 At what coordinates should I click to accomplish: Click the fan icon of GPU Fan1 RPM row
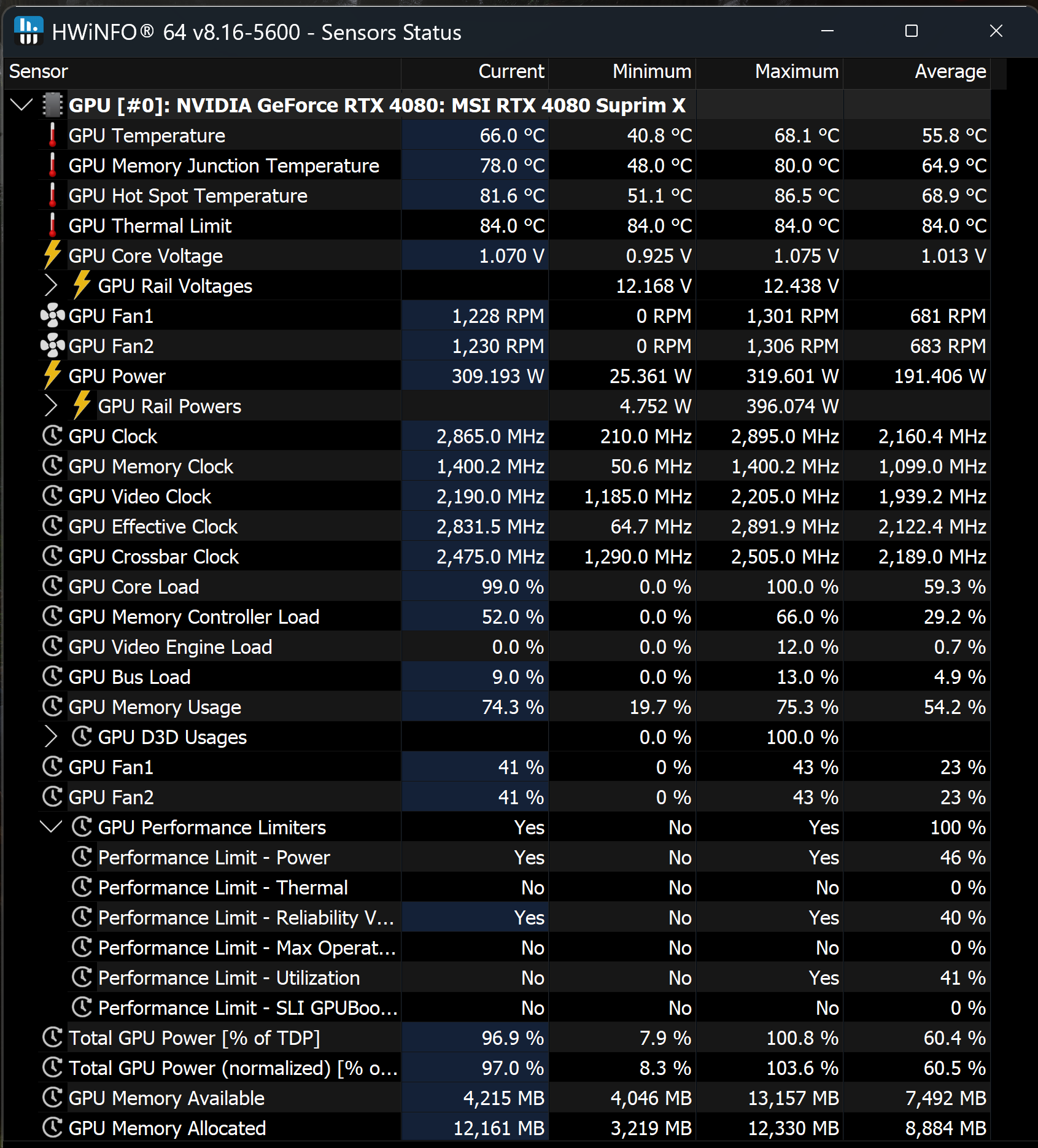(x=53, y=316)
